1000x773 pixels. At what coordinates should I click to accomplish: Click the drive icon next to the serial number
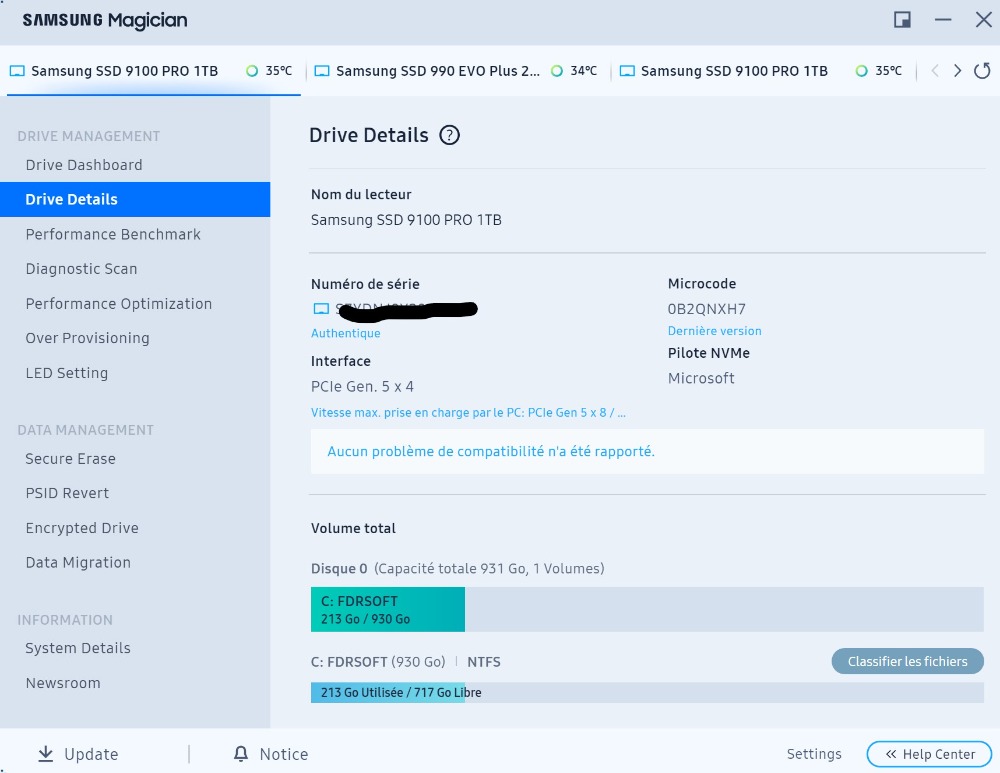pyautogui.click(x=321, y=309)
